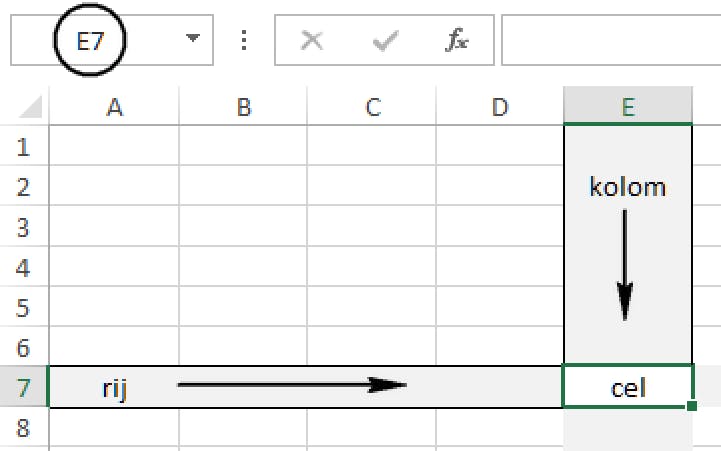Click the Cancel X icon in formula bar
Viewport: 721px width, 451px height.
(312, 41)
